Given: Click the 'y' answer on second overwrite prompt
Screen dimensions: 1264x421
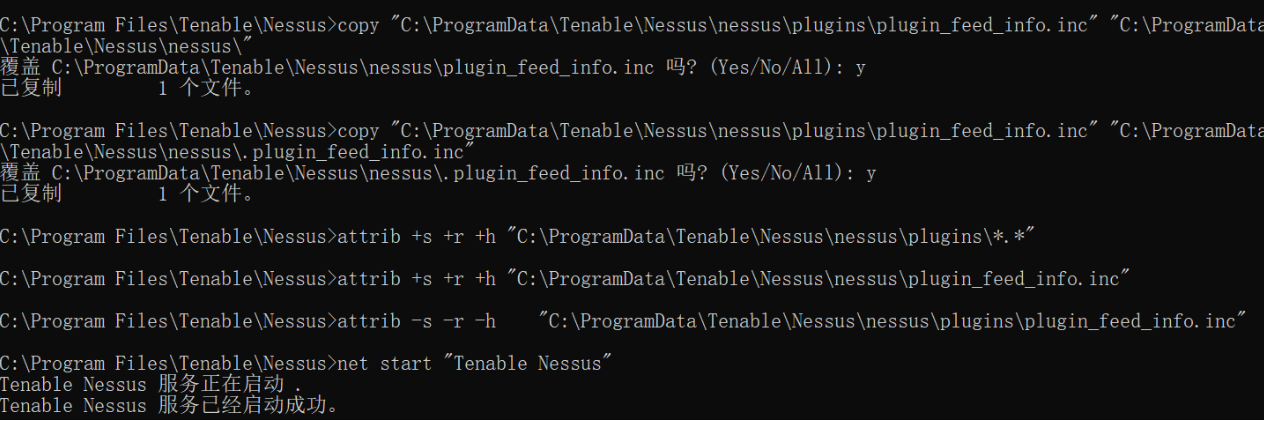Looking at the screenshot, I should click(870, 174).
